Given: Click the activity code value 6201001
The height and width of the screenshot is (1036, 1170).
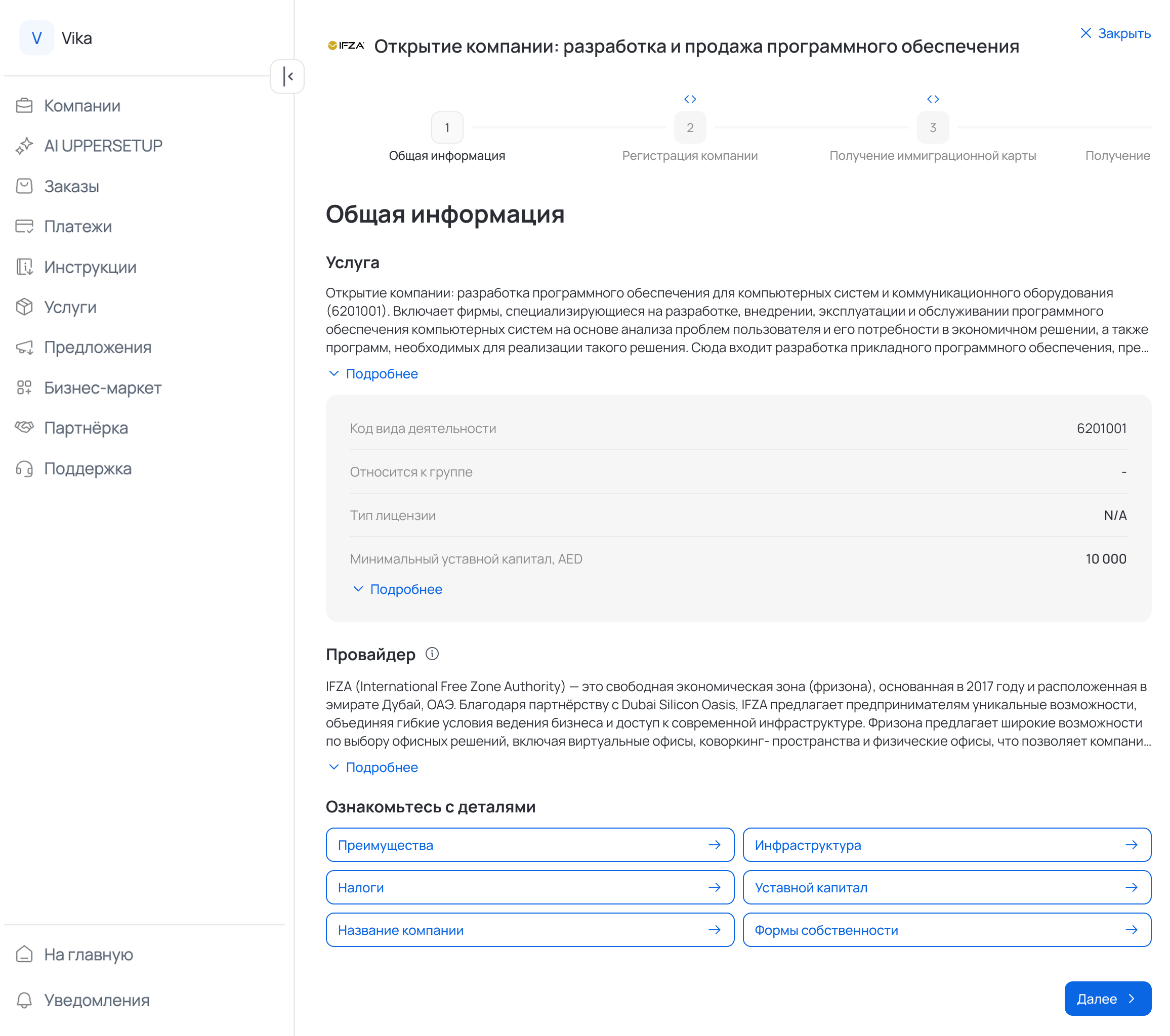Looking at the screenshot, I should (x=1101, y=428).
